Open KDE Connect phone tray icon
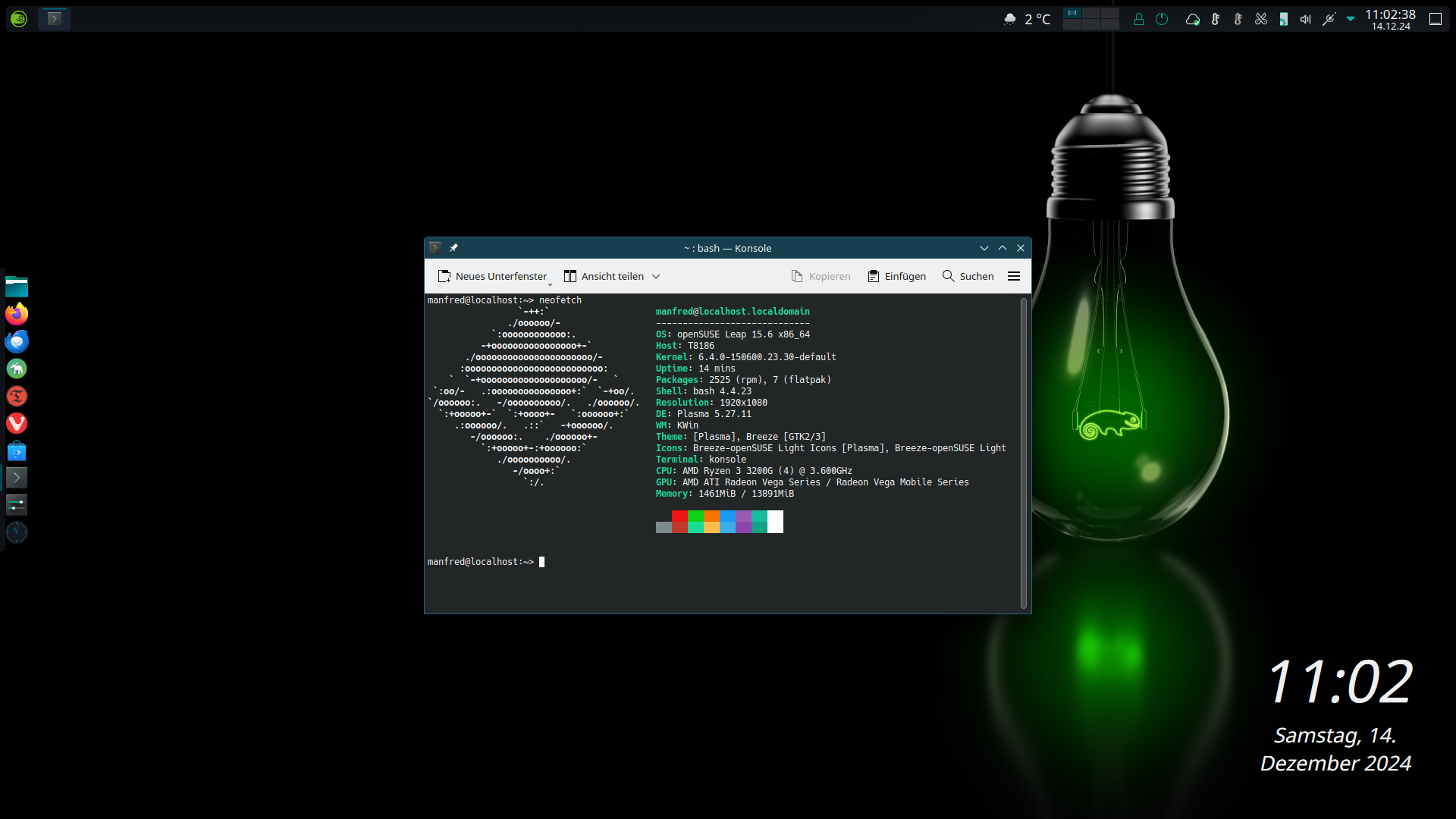1456x819 pixels. click(x=1283, y=19)
